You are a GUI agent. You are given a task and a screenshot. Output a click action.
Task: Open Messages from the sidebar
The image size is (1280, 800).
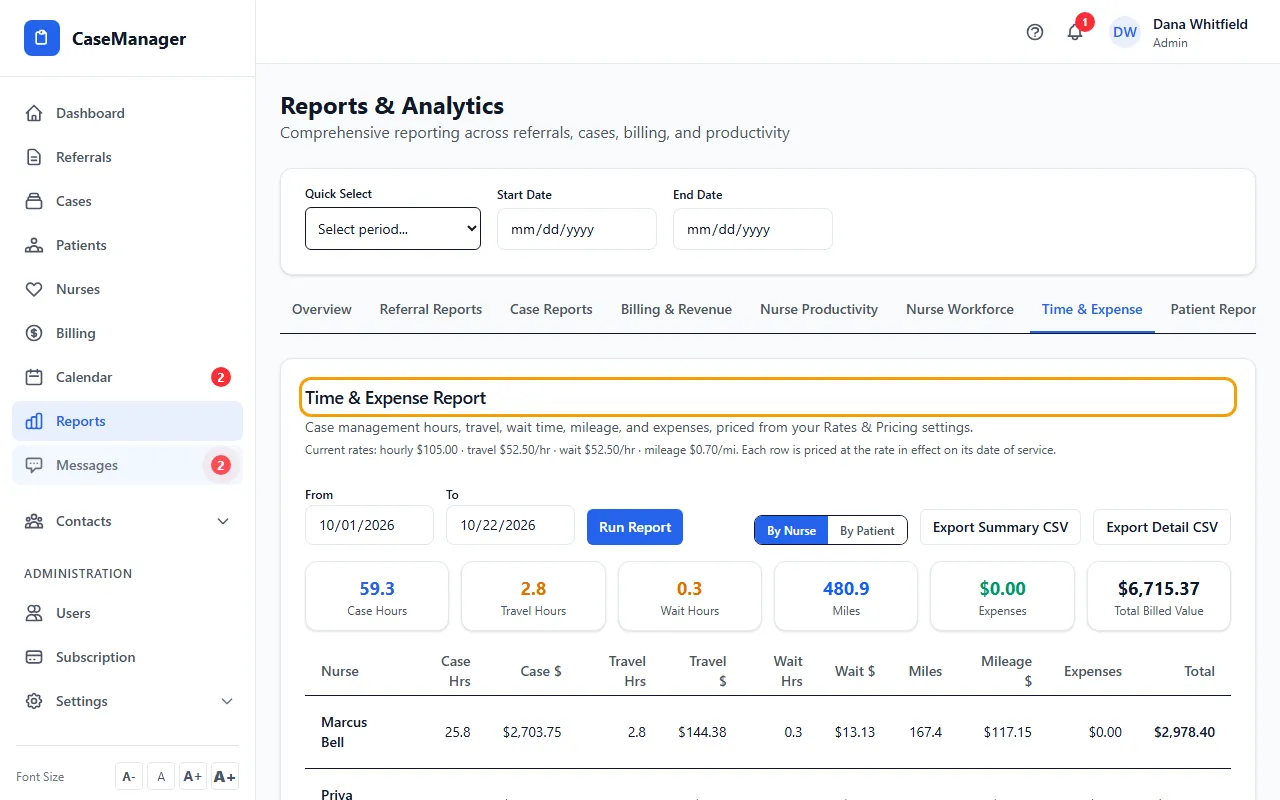click(127, 465)
